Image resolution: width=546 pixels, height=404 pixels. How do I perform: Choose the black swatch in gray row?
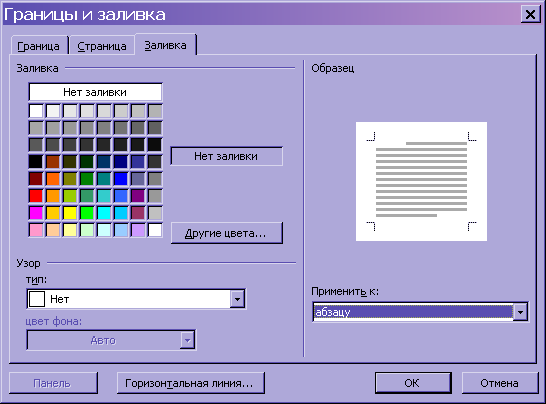155,145
